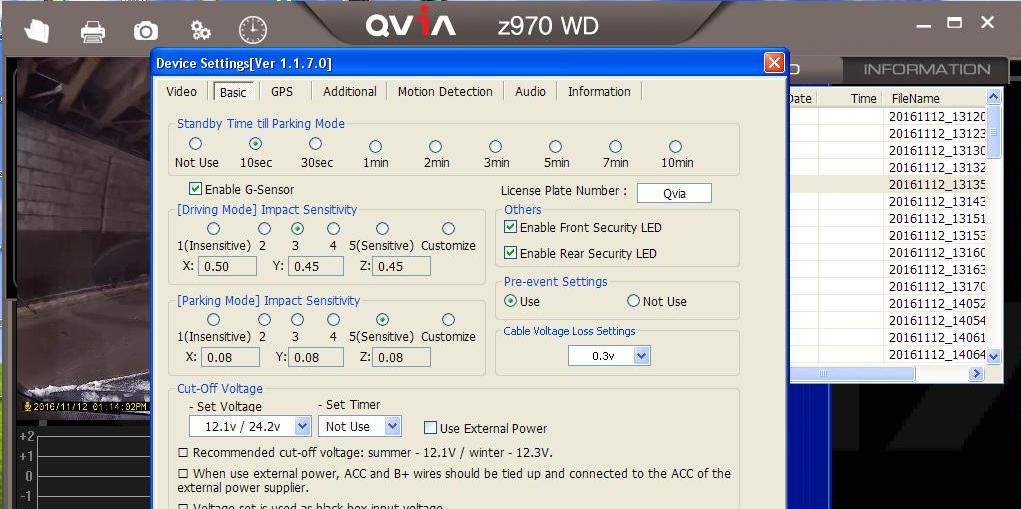Screen dimensions: 1021x509
Task: Enable Use External Power checkbox
Action: [x=430, y=428]
